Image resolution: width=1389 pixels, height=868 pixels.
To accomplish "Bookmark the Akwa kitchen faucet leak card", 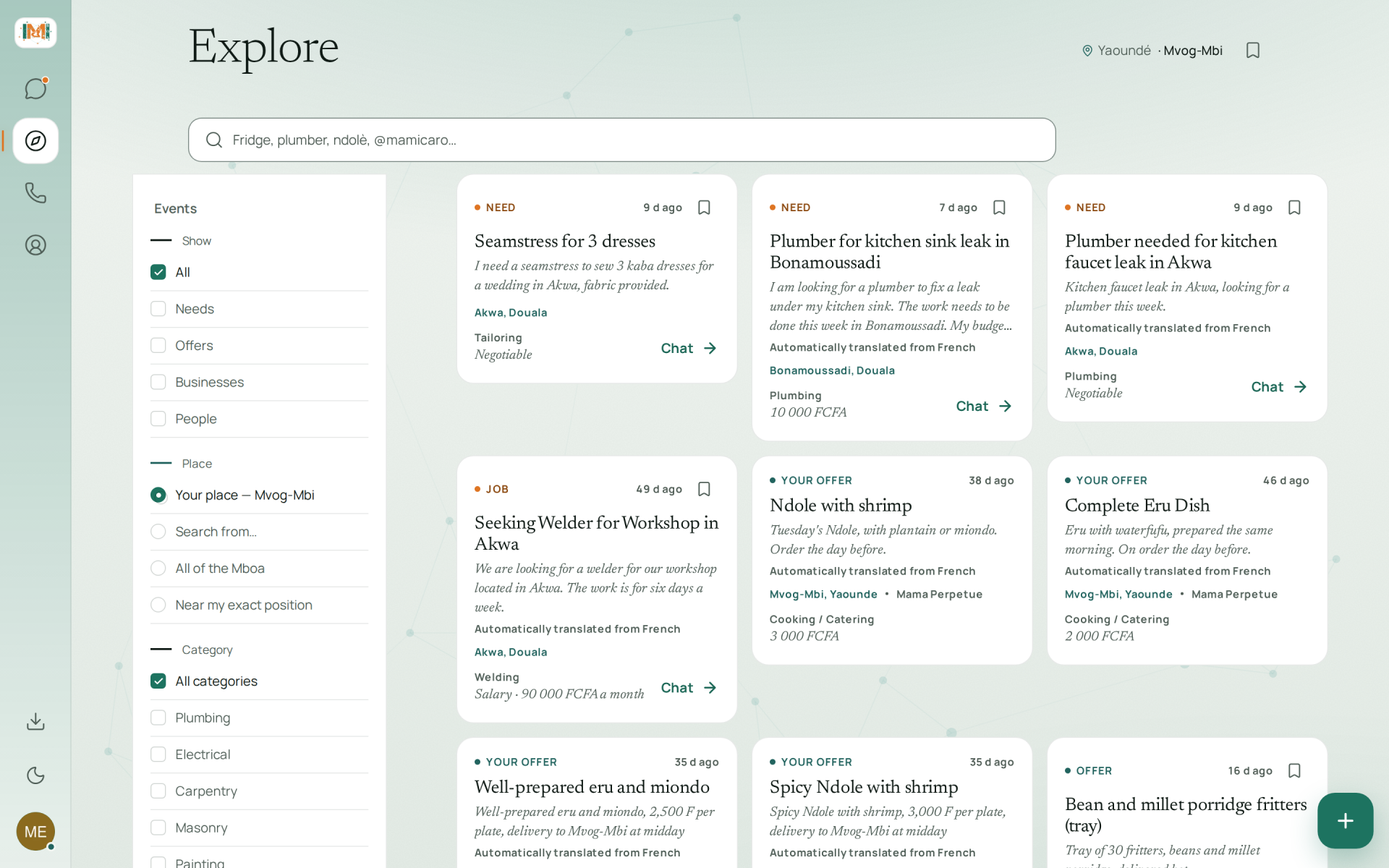I will (x=1294, y=208).
